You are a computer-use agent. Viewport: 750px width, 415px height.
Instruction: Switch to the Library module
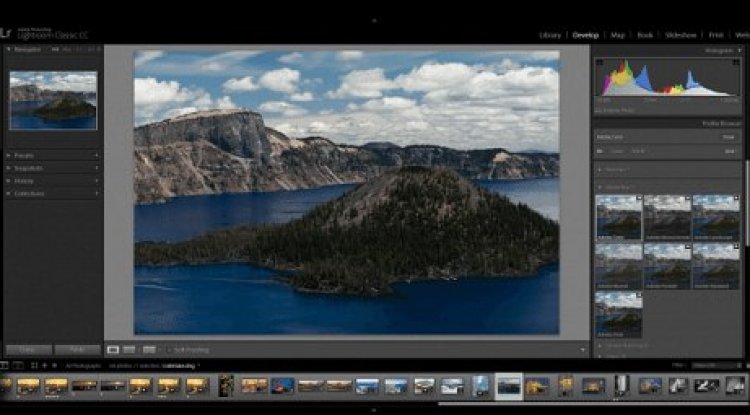(x=550, y=35)
